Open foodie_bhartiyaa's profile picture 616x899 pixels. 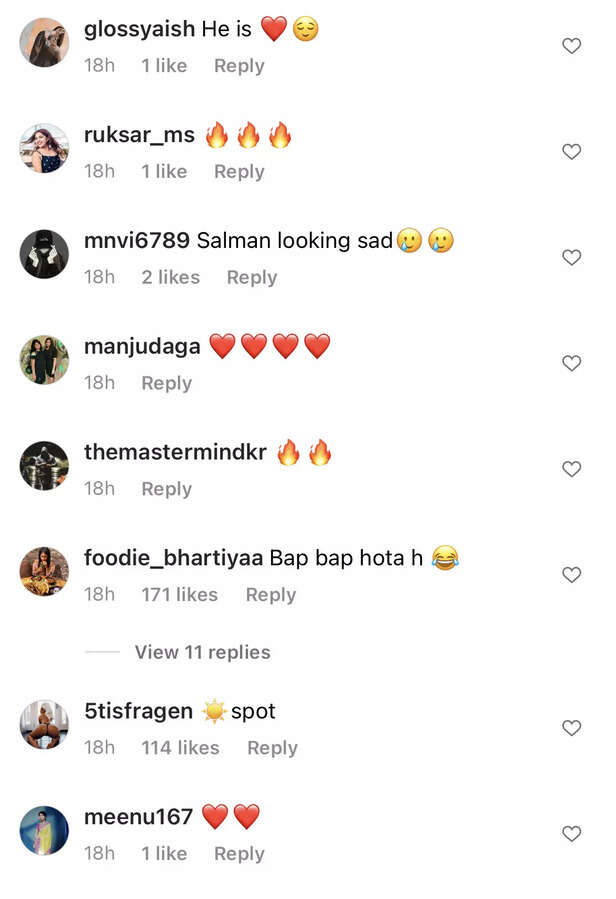43,573
